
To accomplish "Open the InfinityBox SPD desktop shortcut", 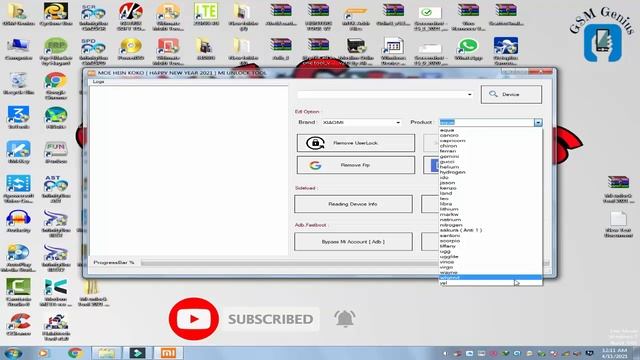I will (93, 51).
